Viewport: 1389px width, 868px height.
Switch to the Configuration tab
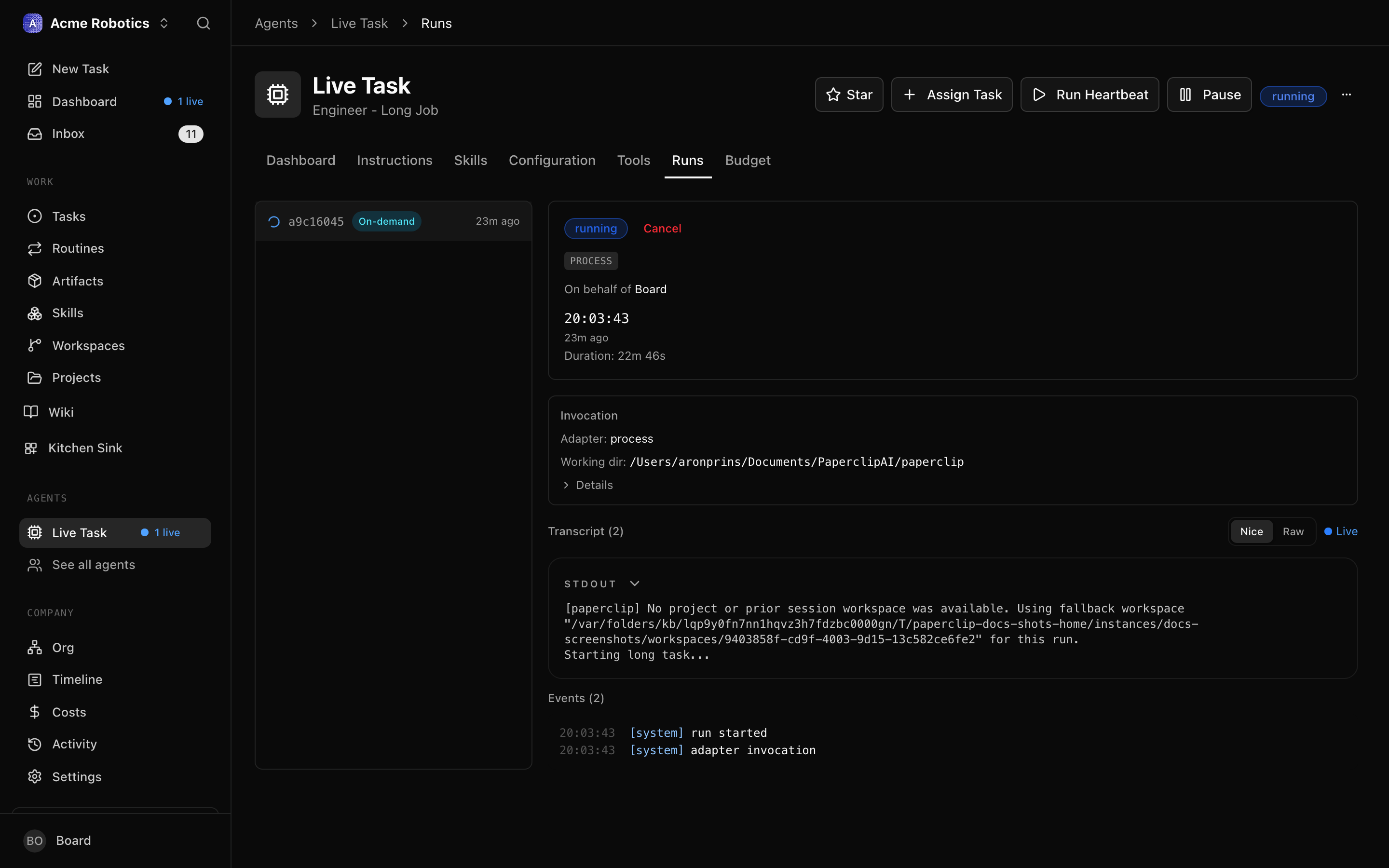(552, 160)
